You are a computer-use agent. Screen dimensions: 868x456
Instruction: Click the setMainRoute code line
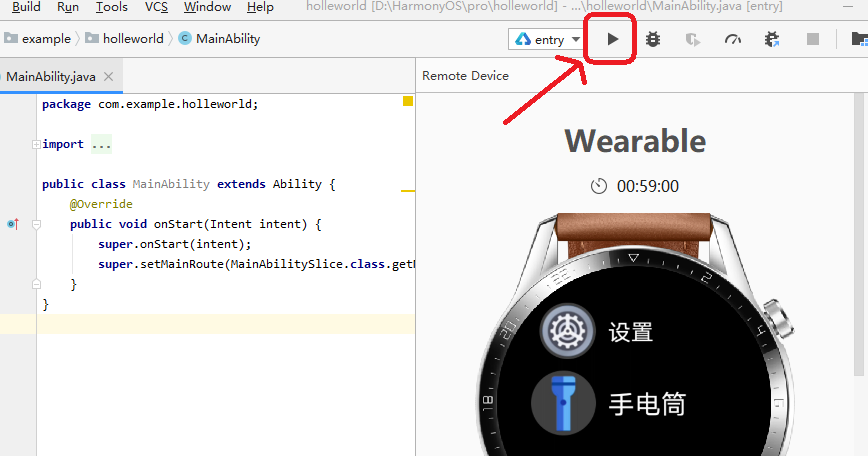click(x=257, y=264)
